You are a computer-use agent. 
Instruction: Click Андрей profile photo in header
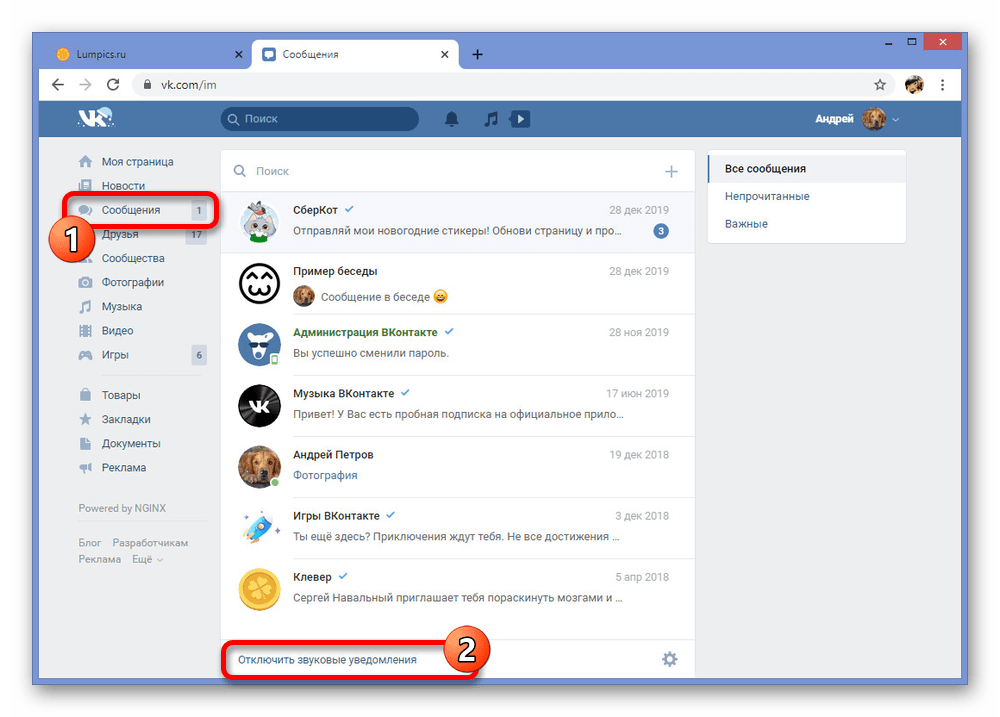(x=874, y=119)
